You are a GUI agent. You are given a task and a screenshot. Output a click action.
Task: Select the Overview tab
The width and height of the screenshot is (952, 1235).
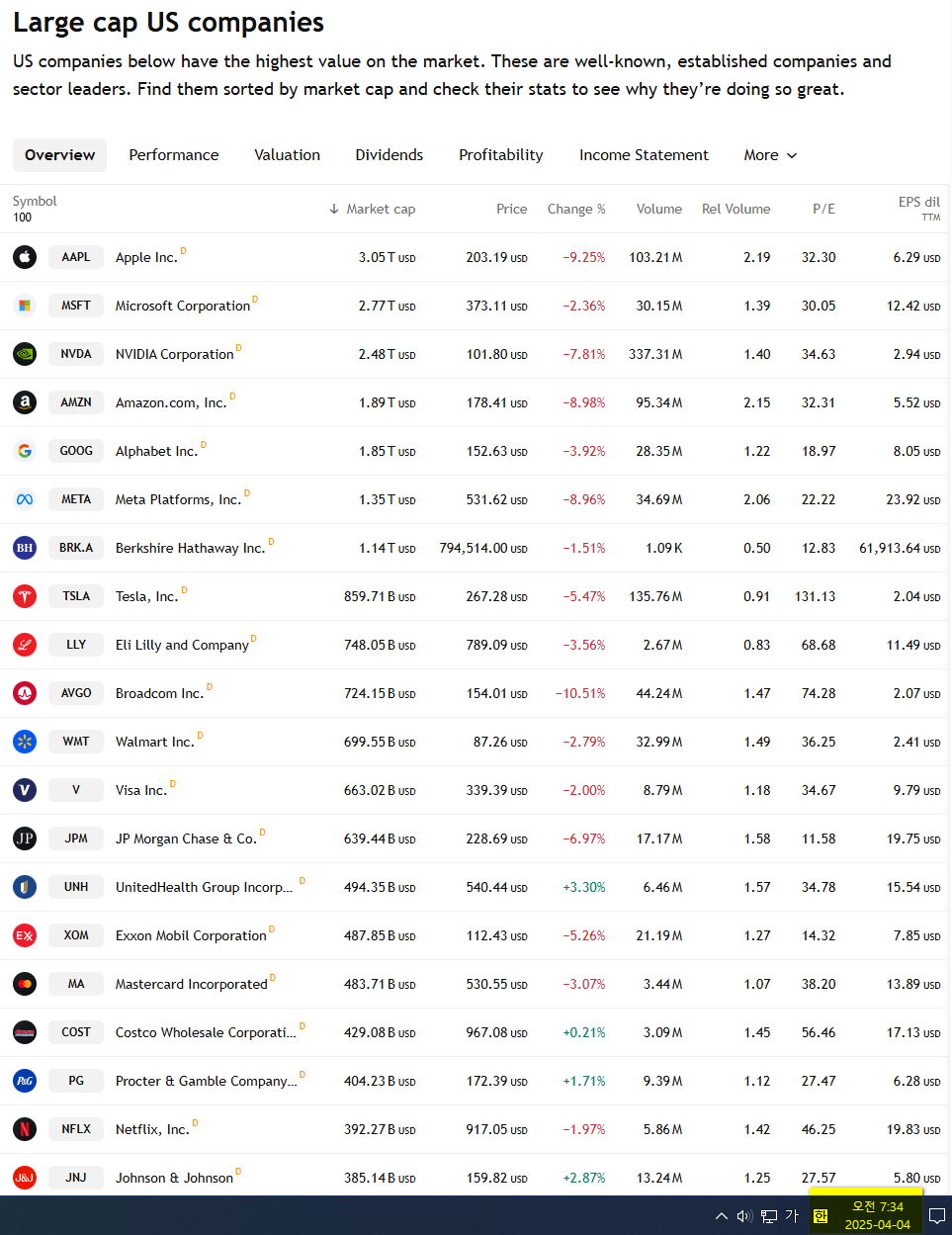[59, 155]
